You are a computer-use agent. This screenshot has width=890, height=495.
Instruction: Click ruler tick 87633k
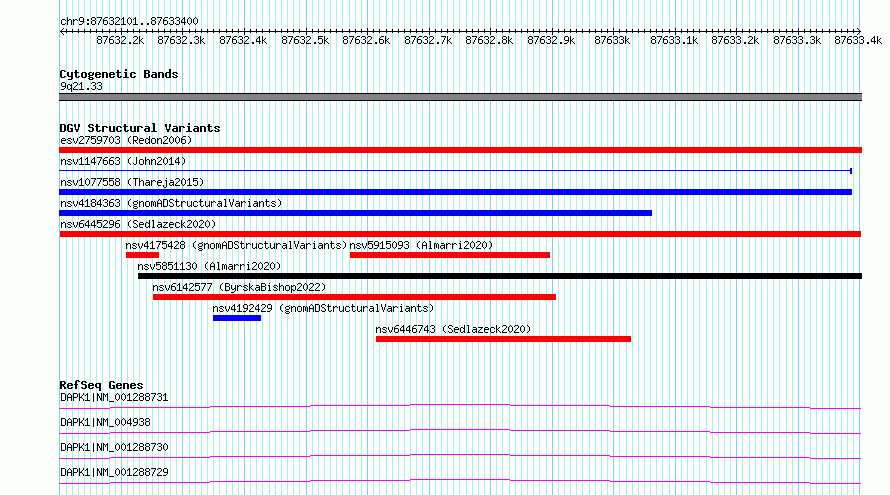click(612, 40)
